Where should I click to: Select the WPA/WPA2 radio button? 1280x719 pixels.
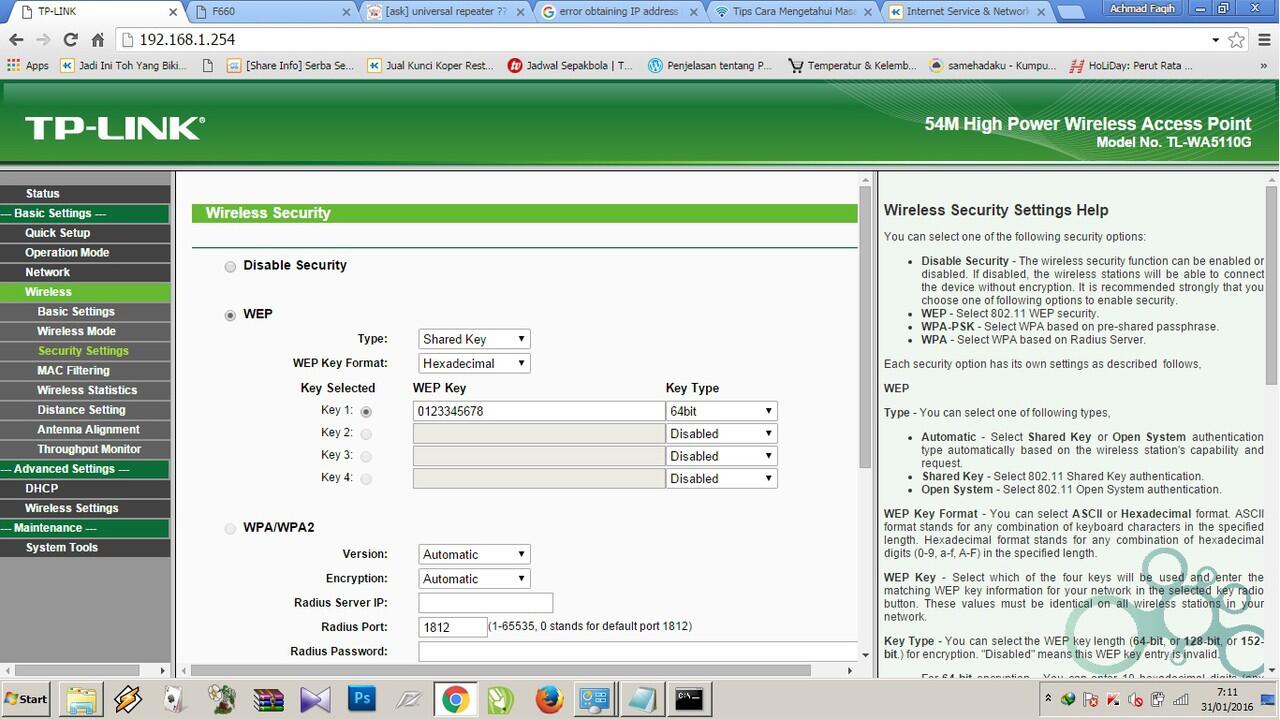coord(231,528)
